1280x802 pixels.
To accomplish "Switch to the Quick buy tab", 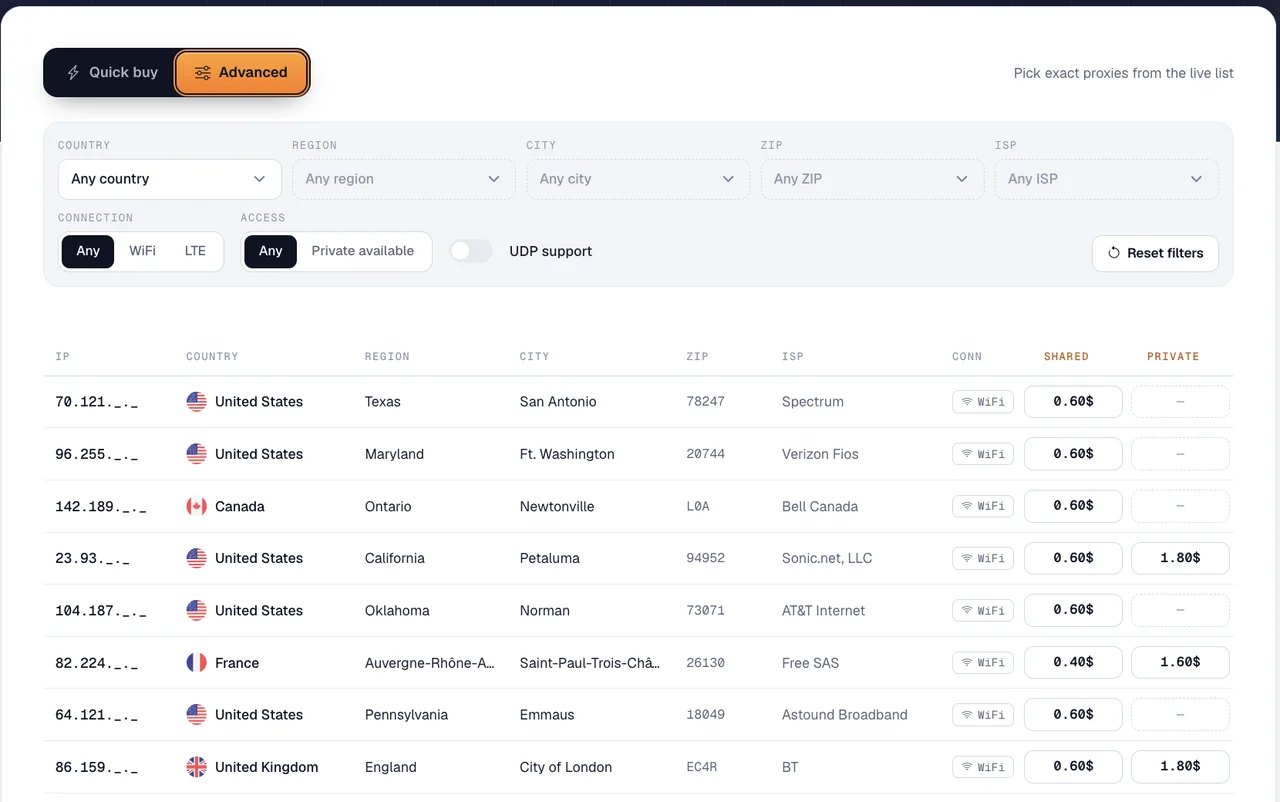I will (x=111, y=73).
